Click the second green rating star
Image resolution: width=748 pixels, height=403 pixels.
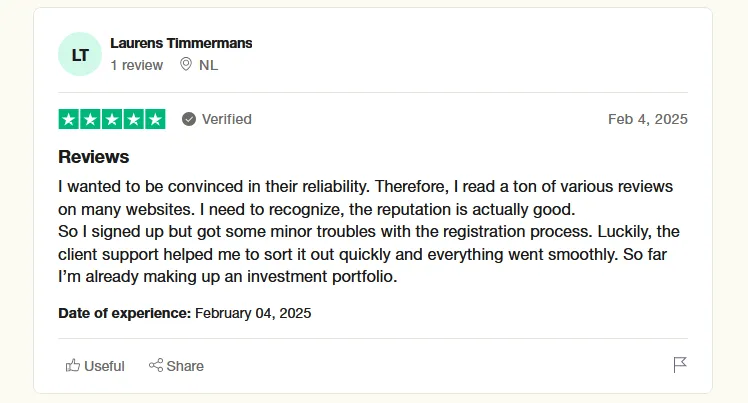(90, 119)
